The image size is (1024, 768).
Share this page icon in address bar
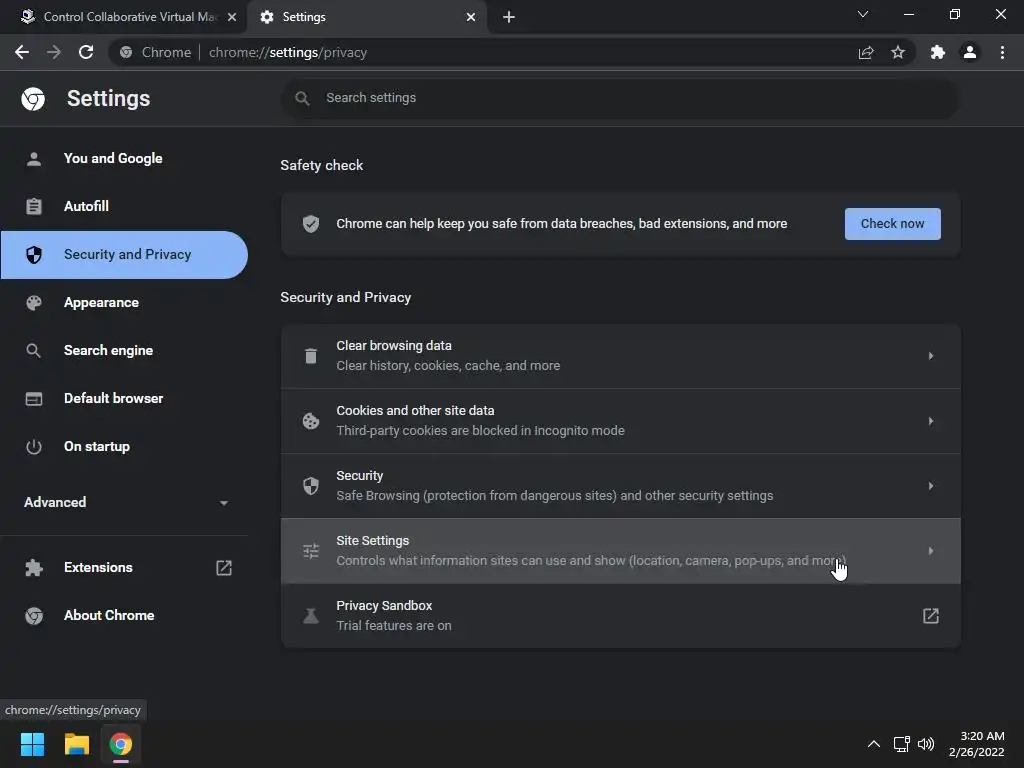[866, 52]
